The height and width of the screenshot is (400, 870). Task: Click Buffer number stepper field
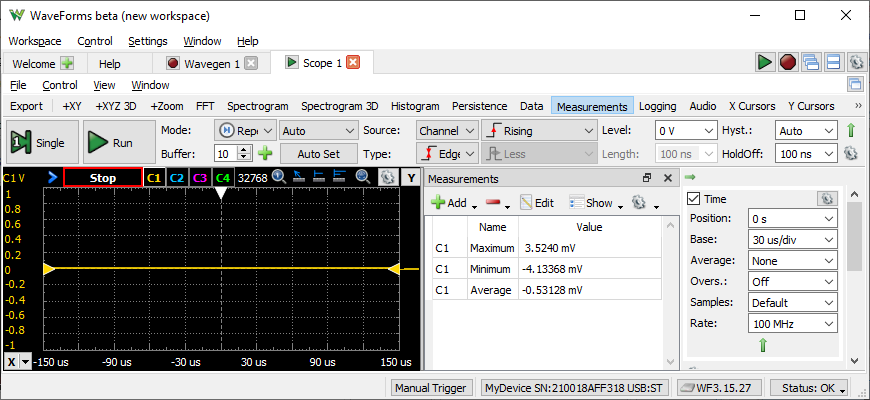pyautogui.click(x=234, y=153)
